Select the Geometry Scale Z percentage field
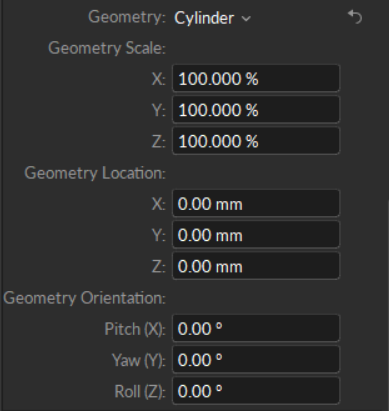 (256, 141)
